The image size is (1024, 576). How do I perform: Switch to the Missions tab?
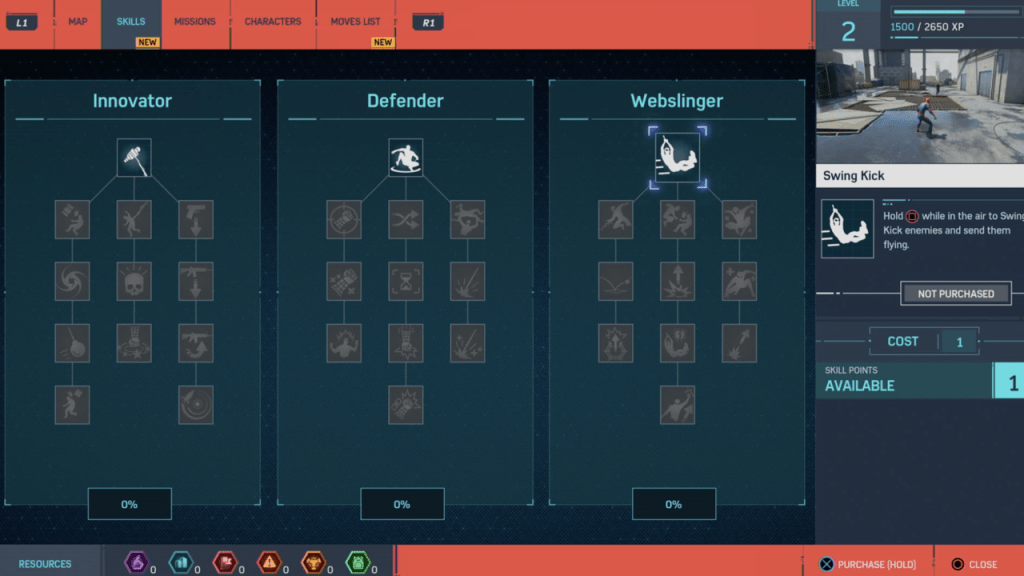(195, 22)
